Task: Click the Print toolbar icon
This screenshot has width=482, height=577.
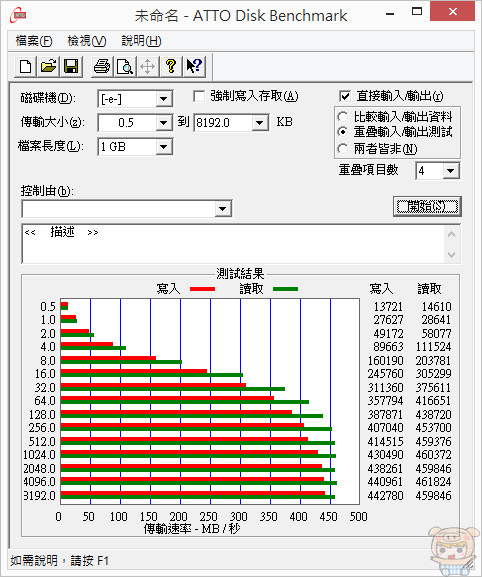Action: 102,67
